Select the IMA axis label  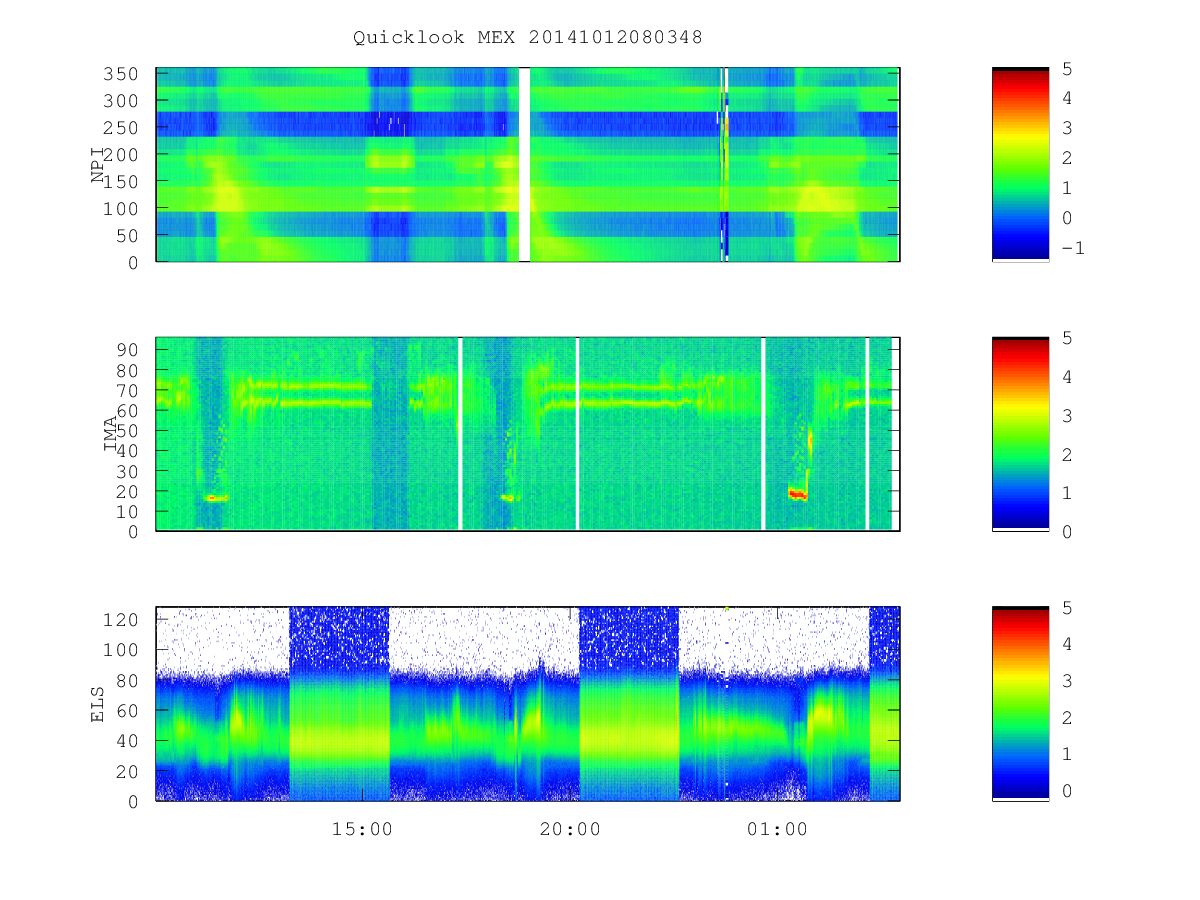[x=111, y=435]
